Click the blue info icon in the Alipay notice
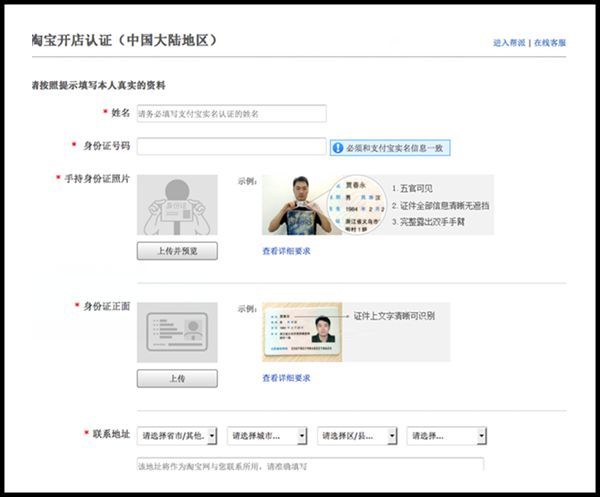The width and height of the screenshot is (600, 497). click(338, 148)
